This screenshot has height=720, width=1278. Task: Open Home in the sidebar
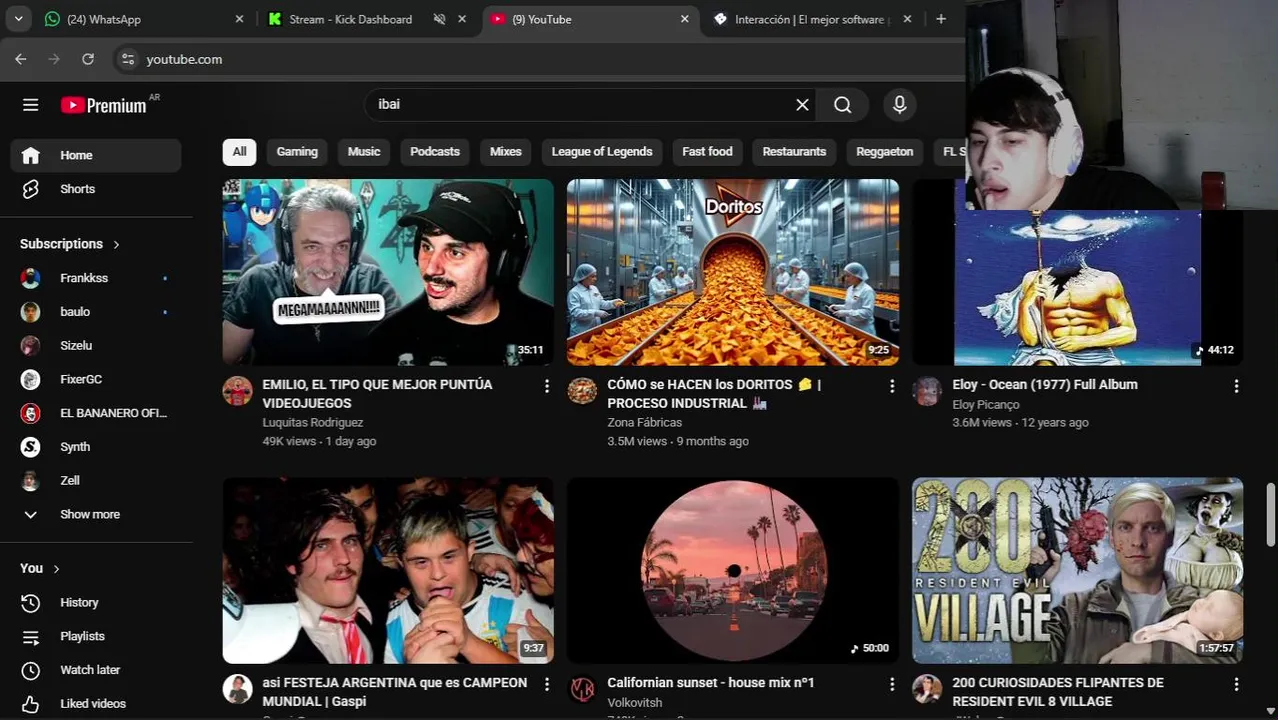[96, 155]
